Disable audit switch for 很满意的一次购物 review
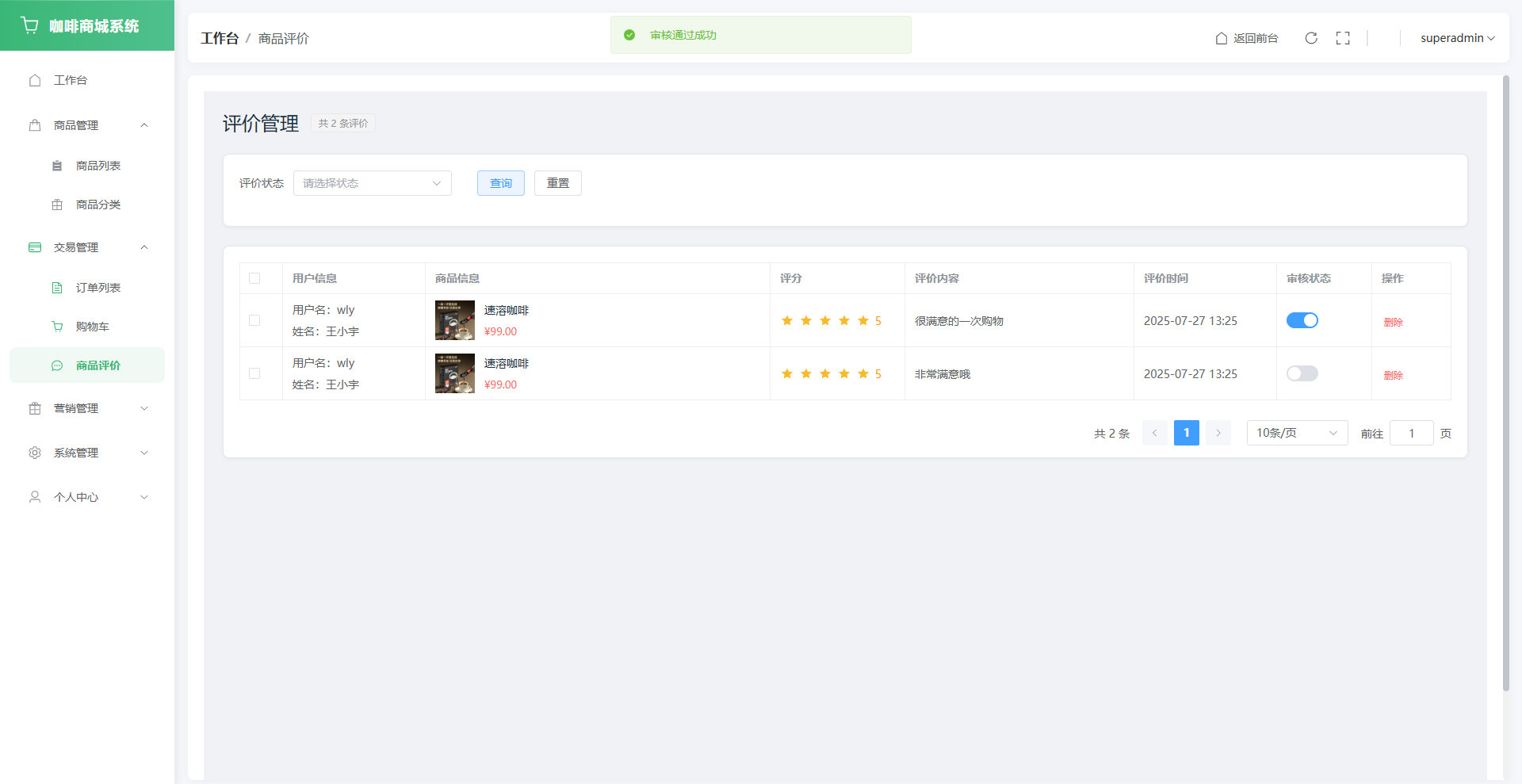 click(x=1302, y=320)
